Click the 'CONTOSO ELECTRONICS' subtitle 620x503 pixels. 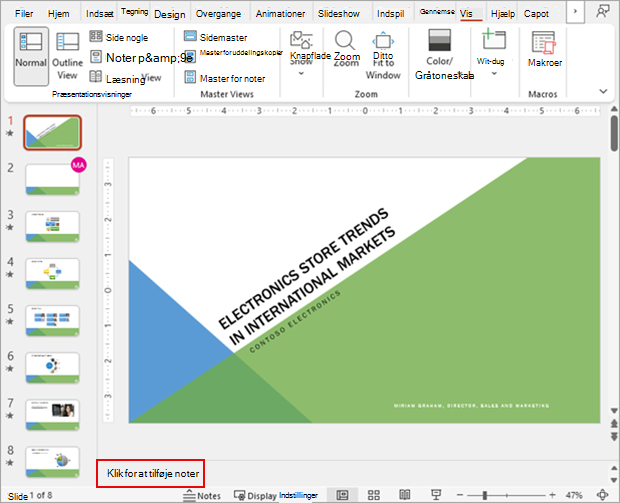(x=295, y=321)
